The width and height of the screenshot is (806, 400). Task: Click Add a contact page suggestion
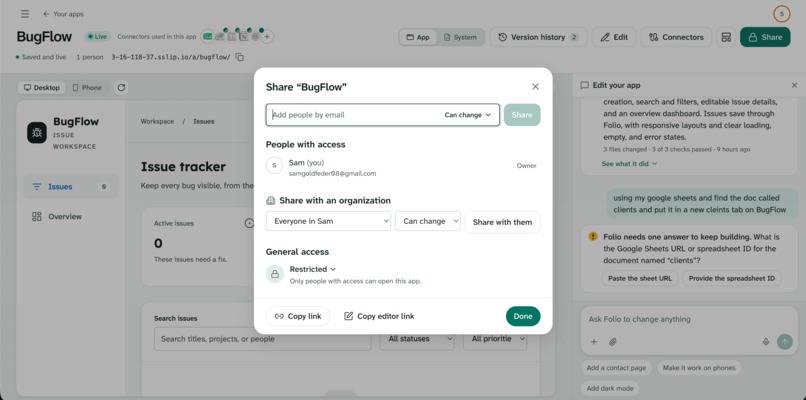616,368
